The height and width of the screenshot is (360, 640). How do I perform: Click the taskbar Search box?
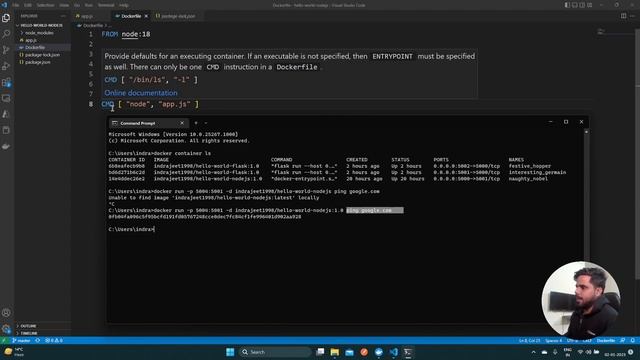pos(275,352)
